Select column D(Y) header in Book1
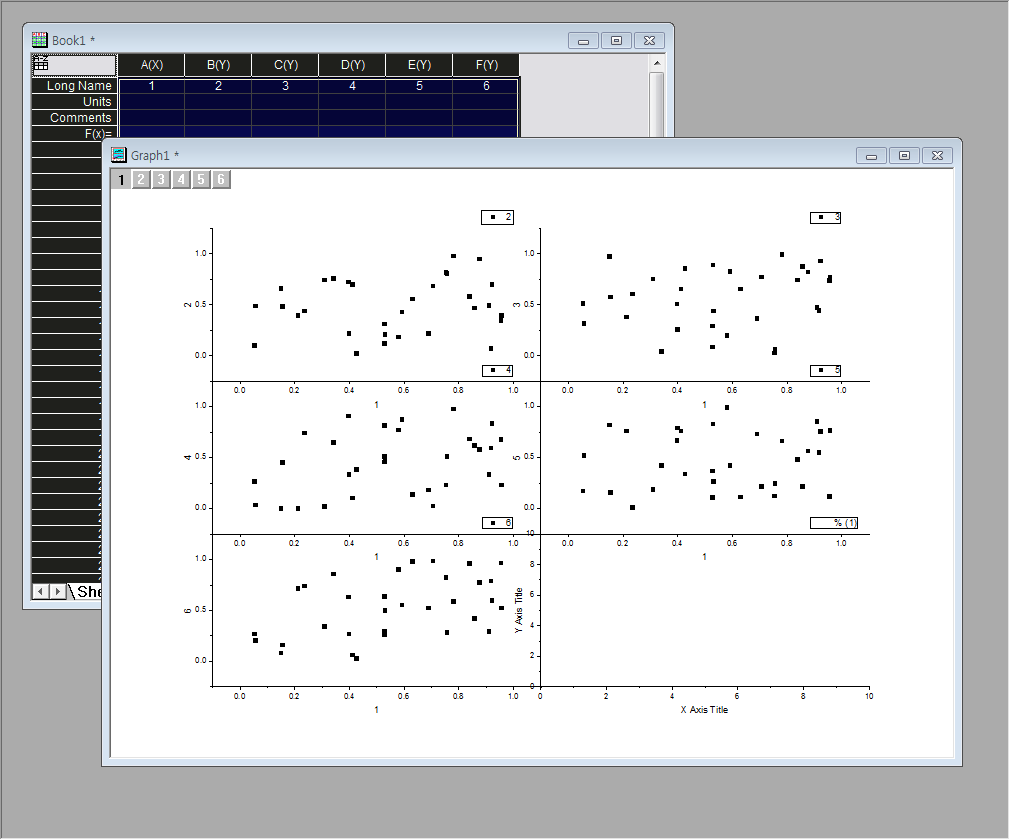Viewport: 1010px width, 840px height. coord(352,65)
